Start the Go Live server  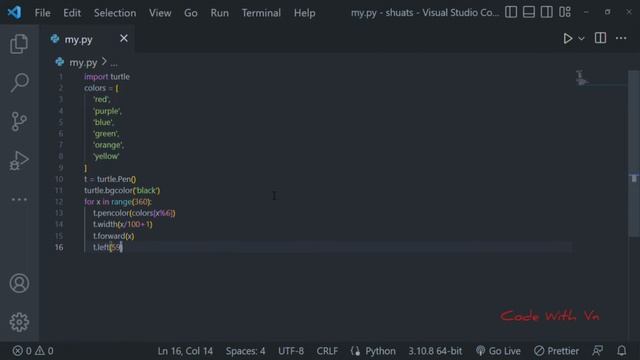[x=498, y=351]
